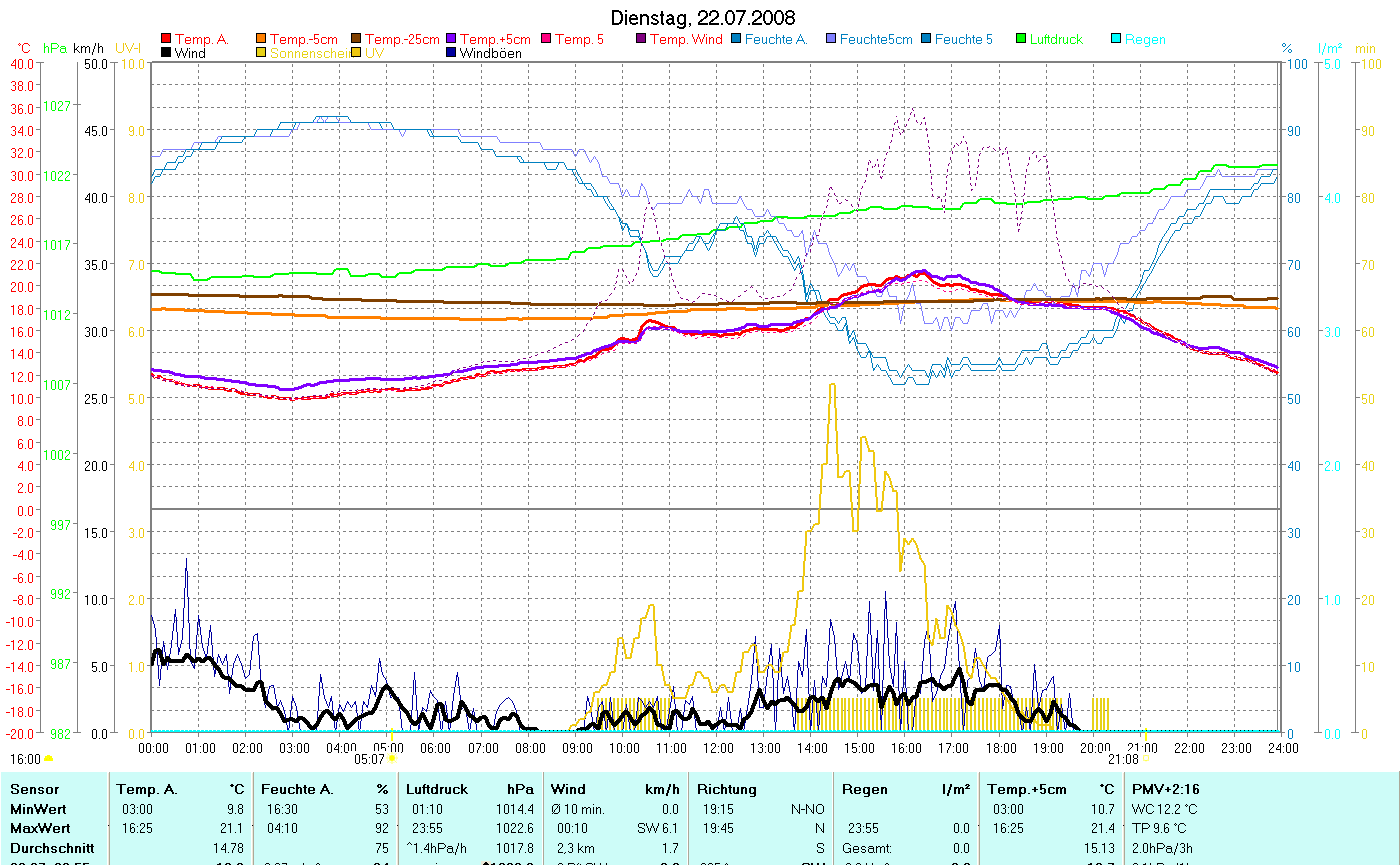Select the Temp. Wind legend label
This screenshot has height=865, width=1400.
pos(686,40)
